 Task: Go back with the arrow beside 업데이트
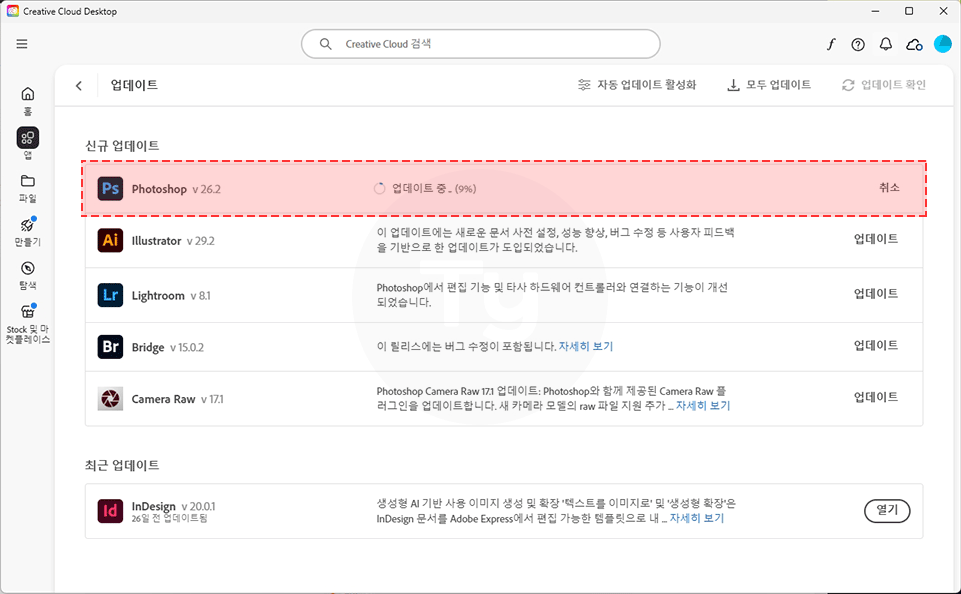[78, 86]
